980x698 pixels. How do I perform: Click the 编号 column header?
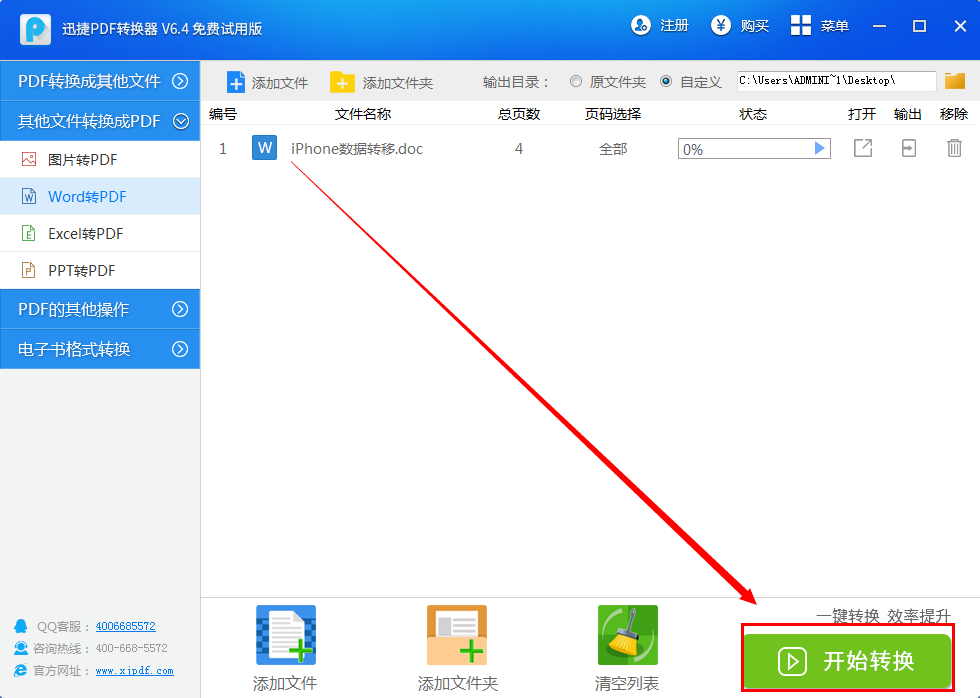pos(222,114)
